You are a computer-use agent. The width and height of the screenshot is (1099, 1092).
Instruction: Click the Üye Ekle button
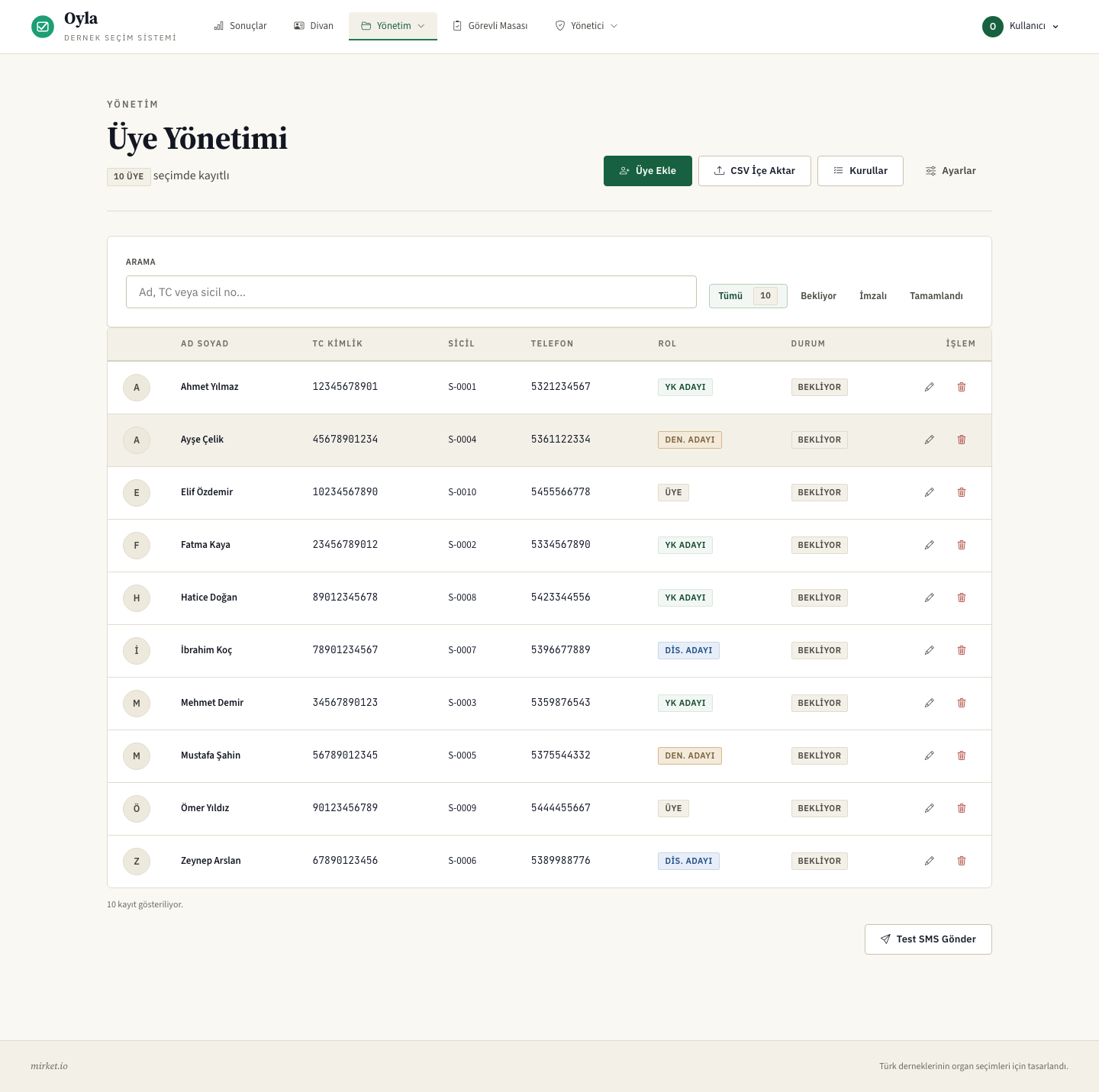tap(648, 171)
